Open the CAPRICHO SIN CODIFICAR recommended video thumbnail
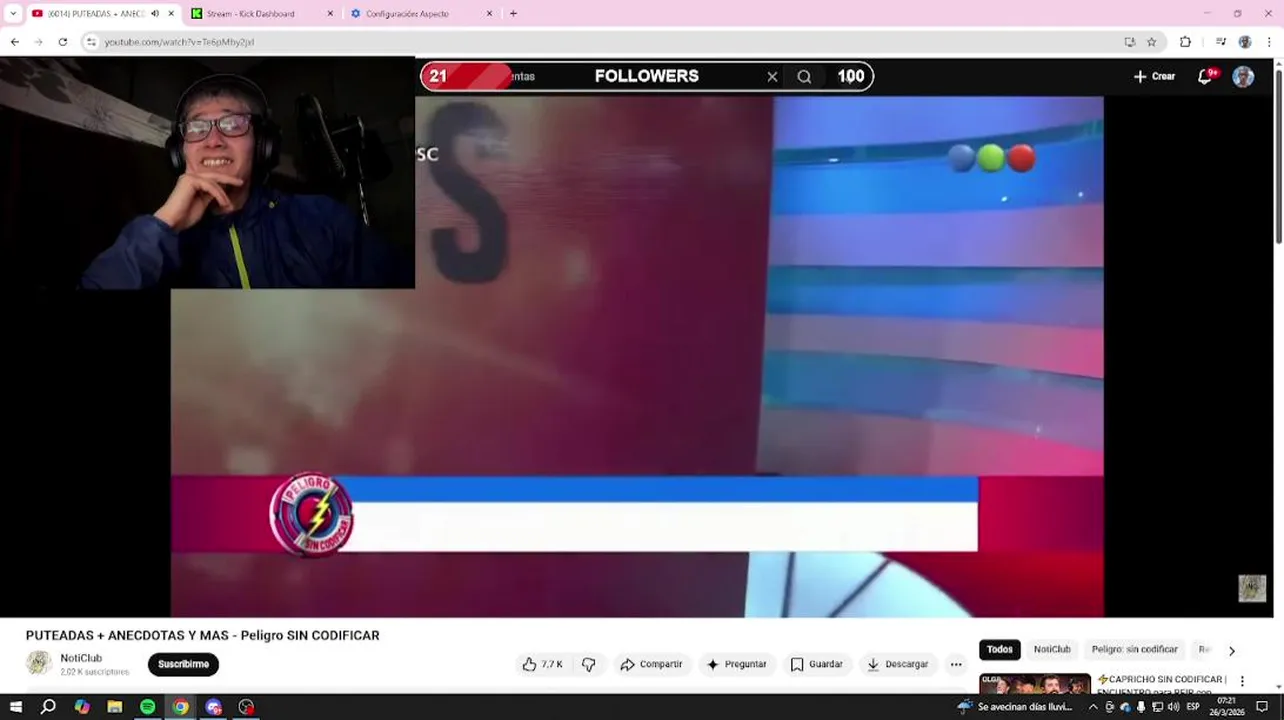 1035,684
